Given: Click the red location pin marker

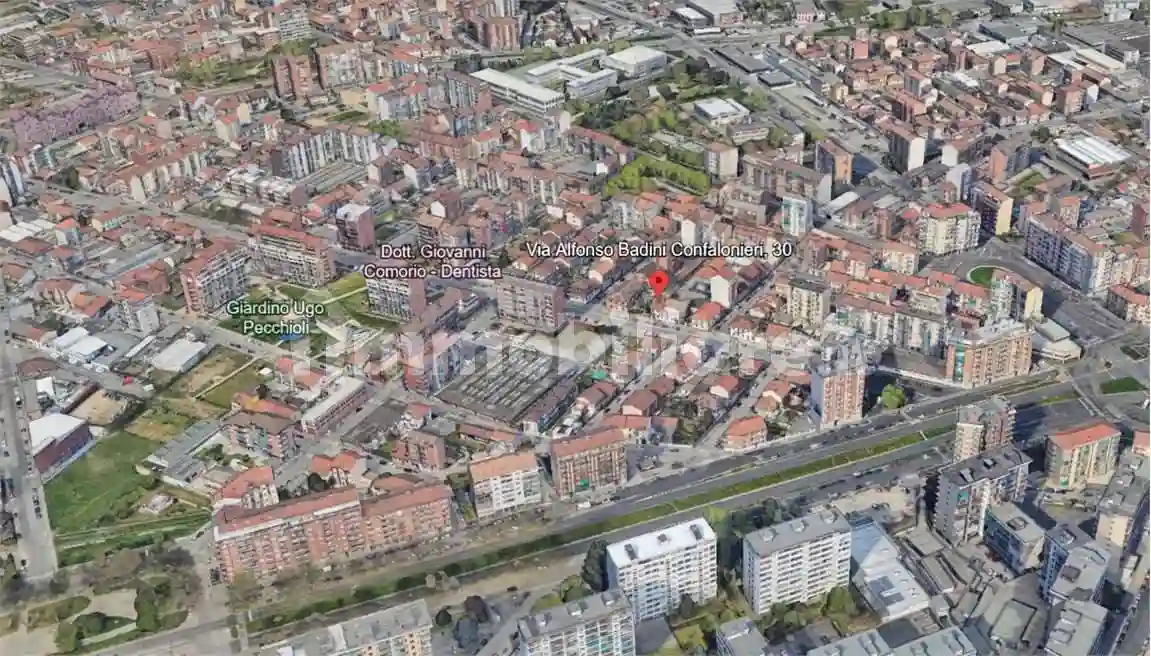Looking at the screenshot, I should 658,282.
